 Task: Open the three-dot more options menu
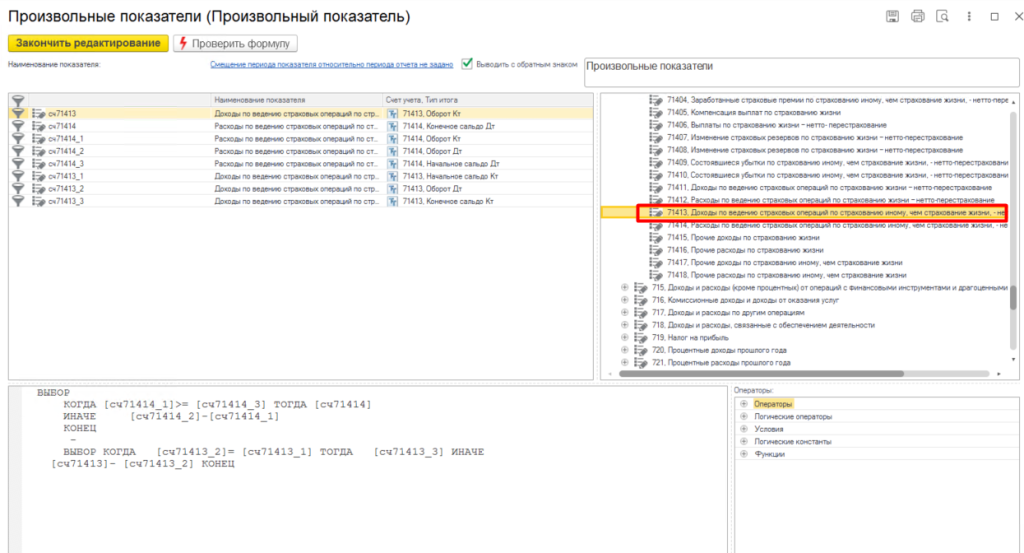coord(969,16)
